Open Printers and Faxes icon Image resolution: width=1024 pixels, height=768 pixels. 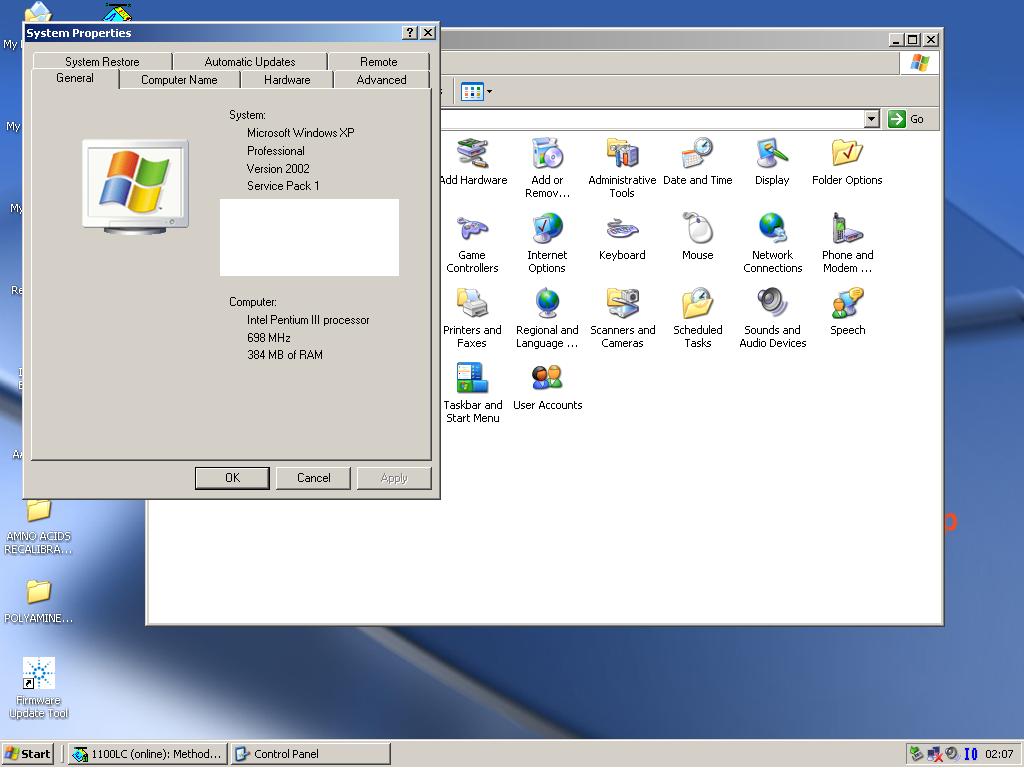click(x=472, y=303)
